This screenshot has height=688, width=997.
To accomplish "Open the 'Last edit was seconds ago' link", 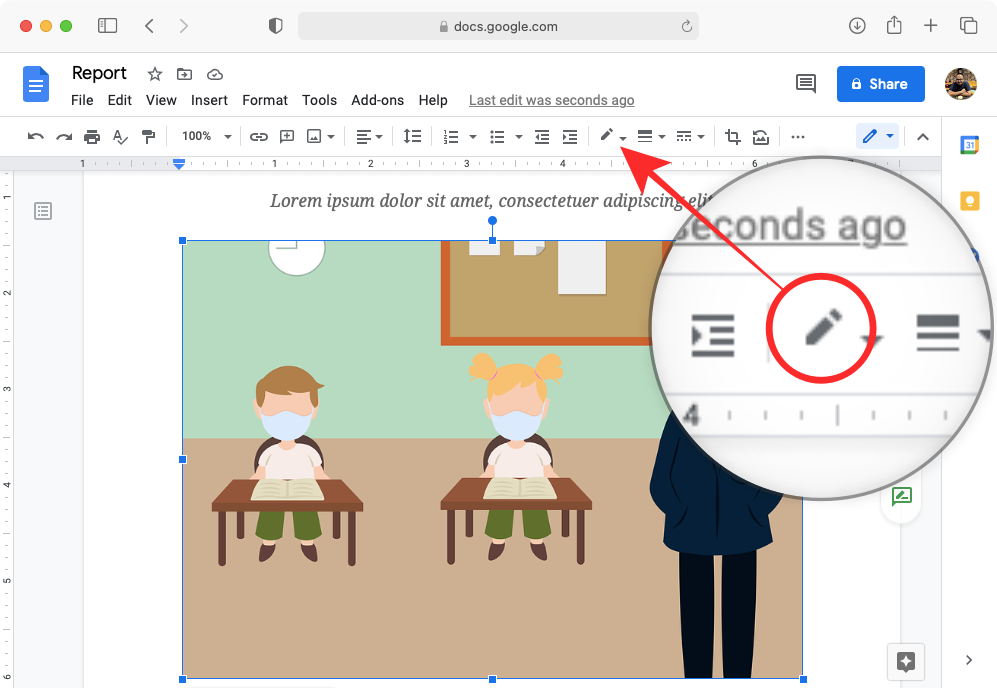I will (x=551, y=100).
